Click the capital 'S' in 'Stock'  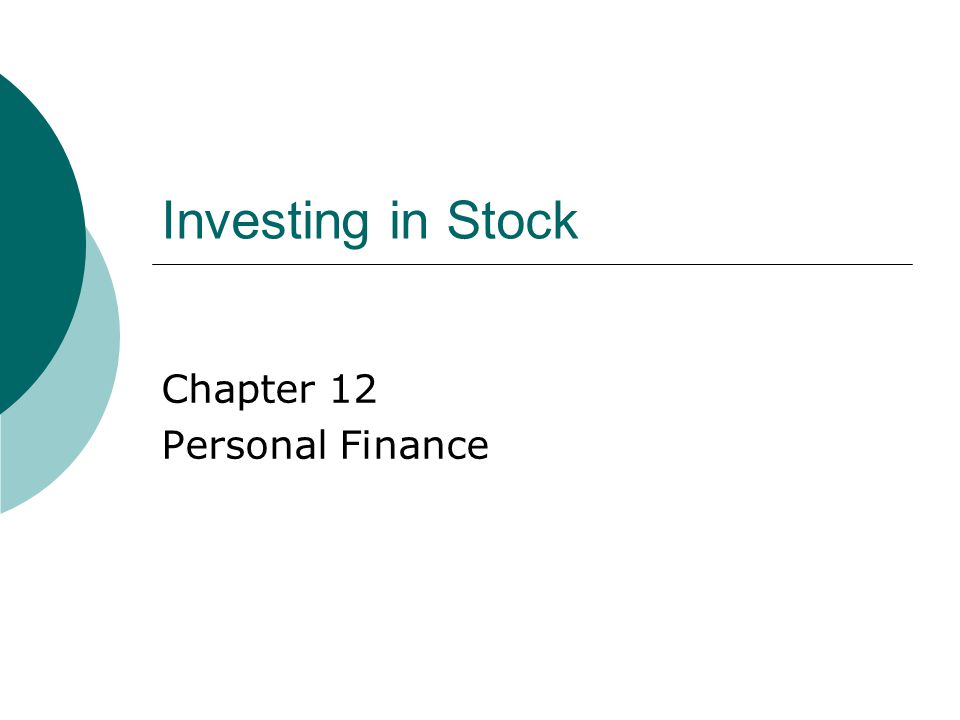[x=463, y=220]
